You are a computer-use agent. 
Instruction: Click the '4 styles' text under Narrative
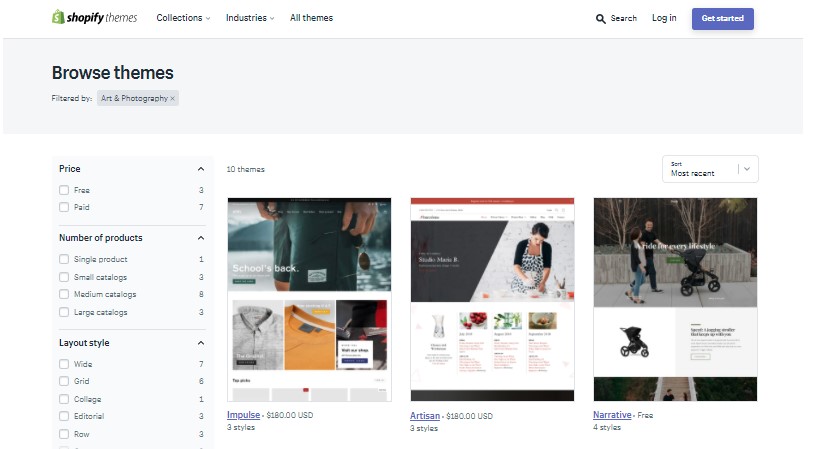[607, 427]
